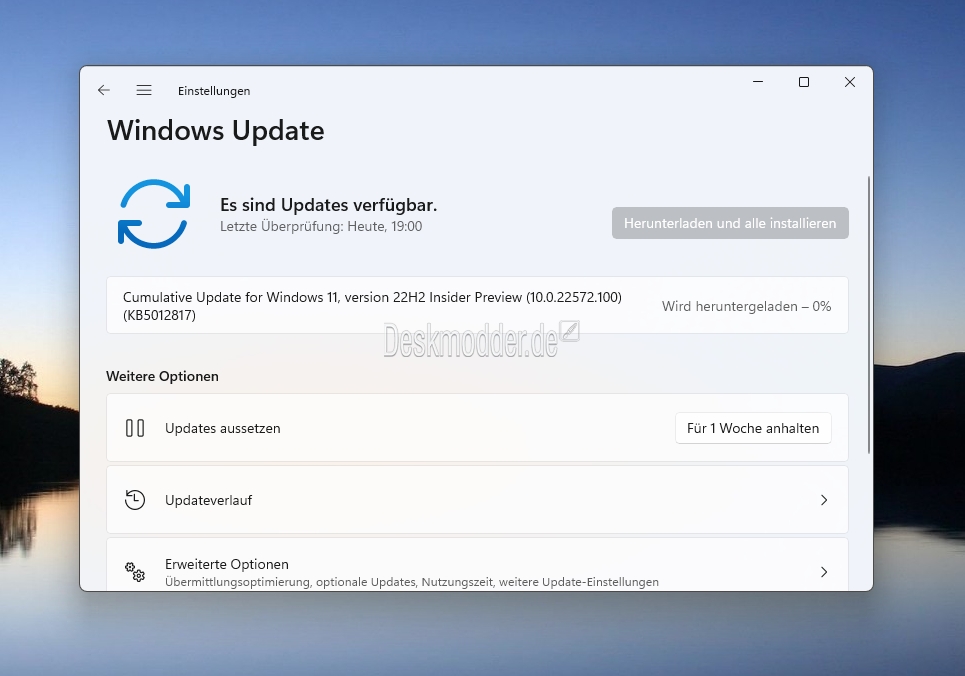Click the Updateverlauf history clock icon
Viewport: 965px width, 676px height.
(x=135, y=500)
